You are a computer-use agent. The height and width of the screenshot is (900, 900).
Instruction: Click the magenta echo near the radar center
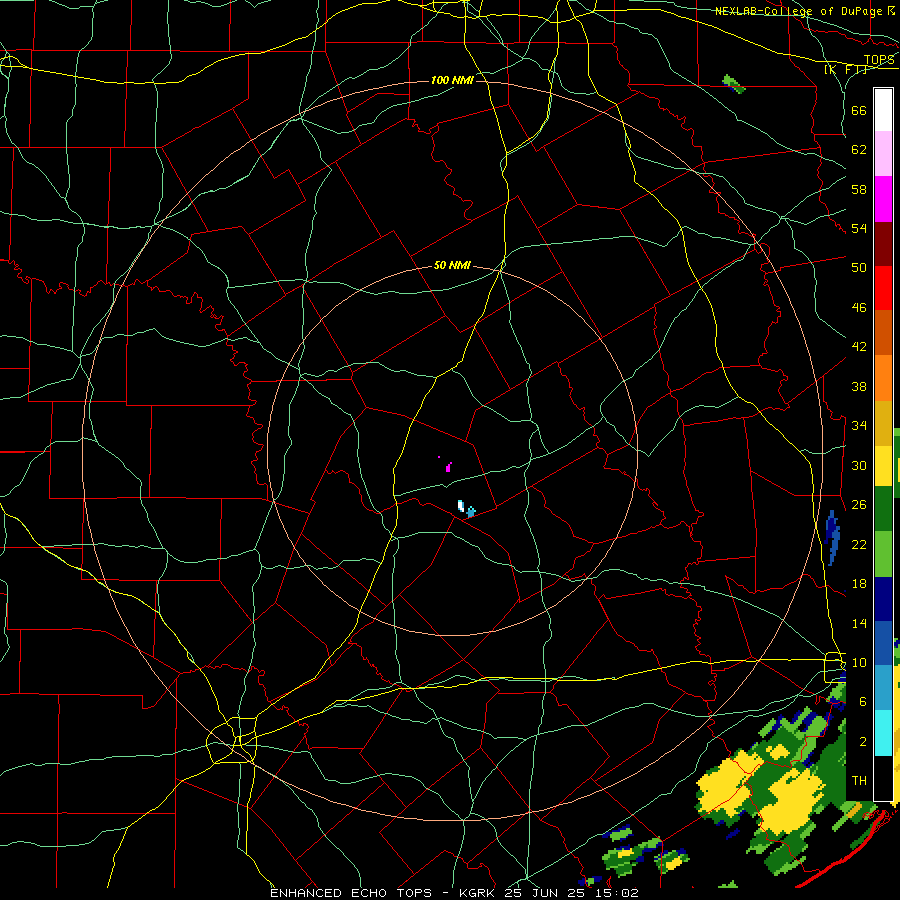pos(448,467)
